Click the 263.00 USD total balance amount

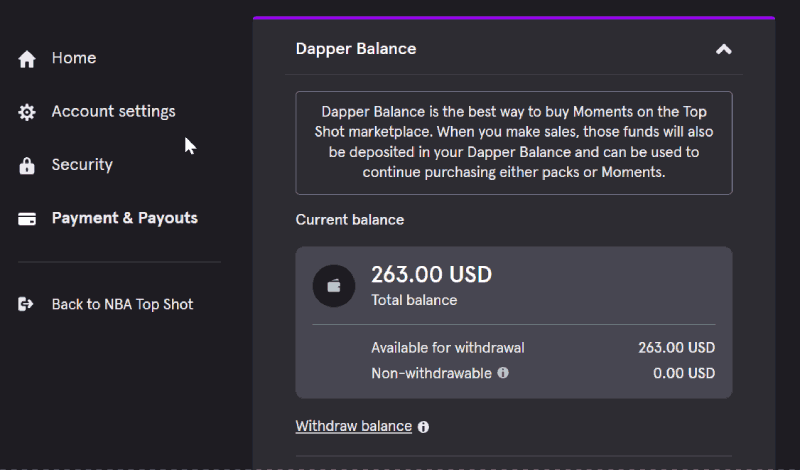[x=432, y=275]
